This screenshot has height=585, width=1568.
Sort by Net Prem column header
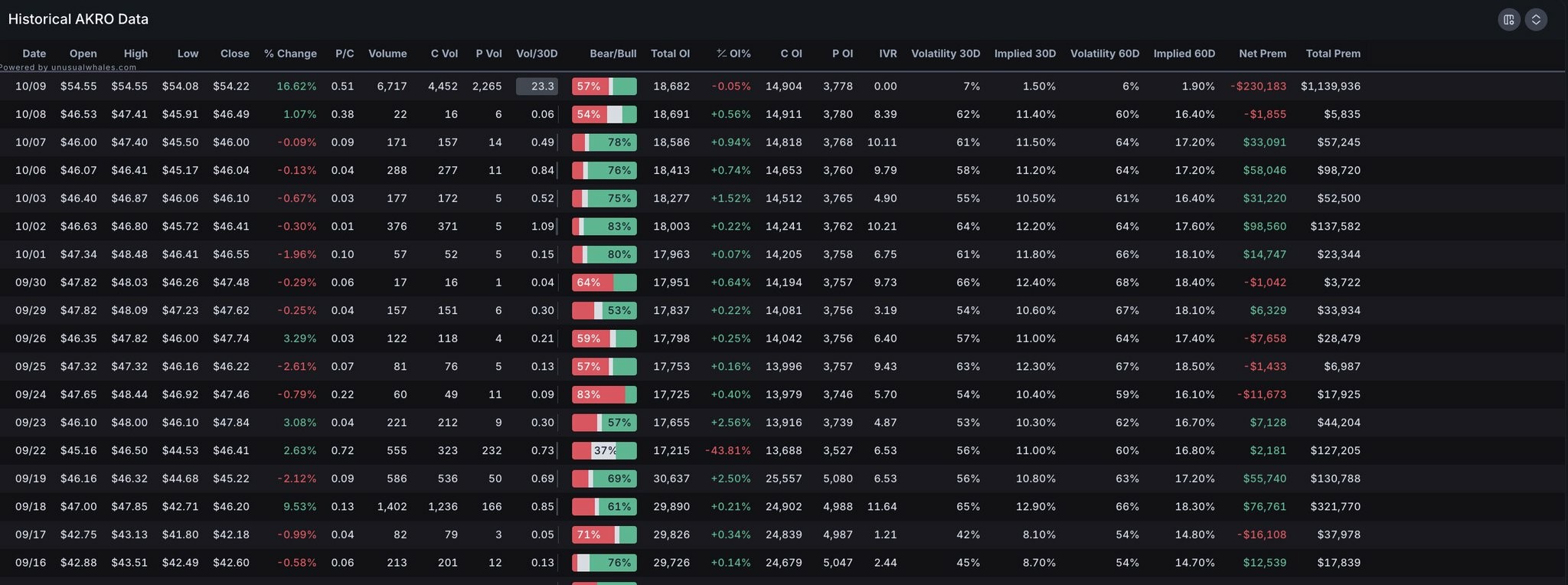click(x=1262, y=54)
